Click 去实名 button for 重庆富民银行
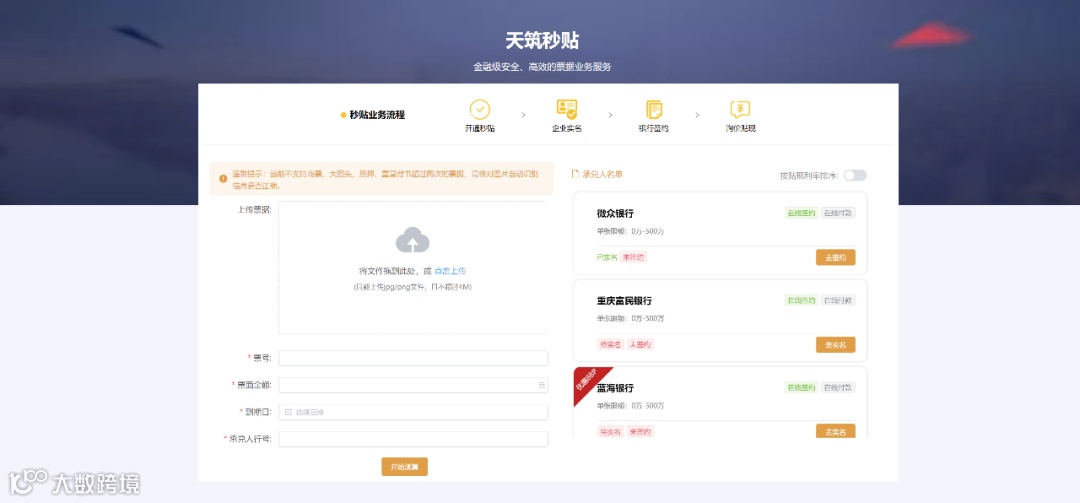1080x503 pixels. tap(835, 345)
